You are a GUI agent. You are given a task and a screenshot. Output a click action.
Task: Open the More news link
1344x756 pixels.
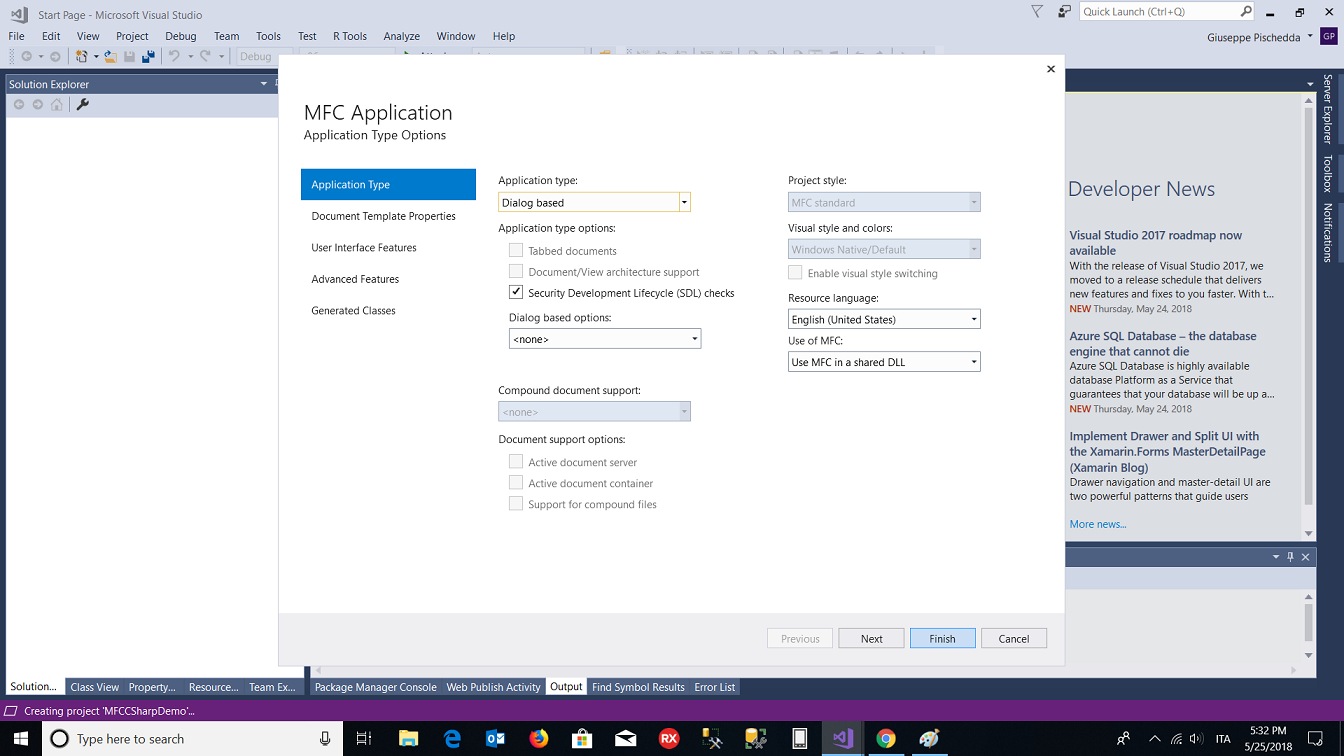1097,524
